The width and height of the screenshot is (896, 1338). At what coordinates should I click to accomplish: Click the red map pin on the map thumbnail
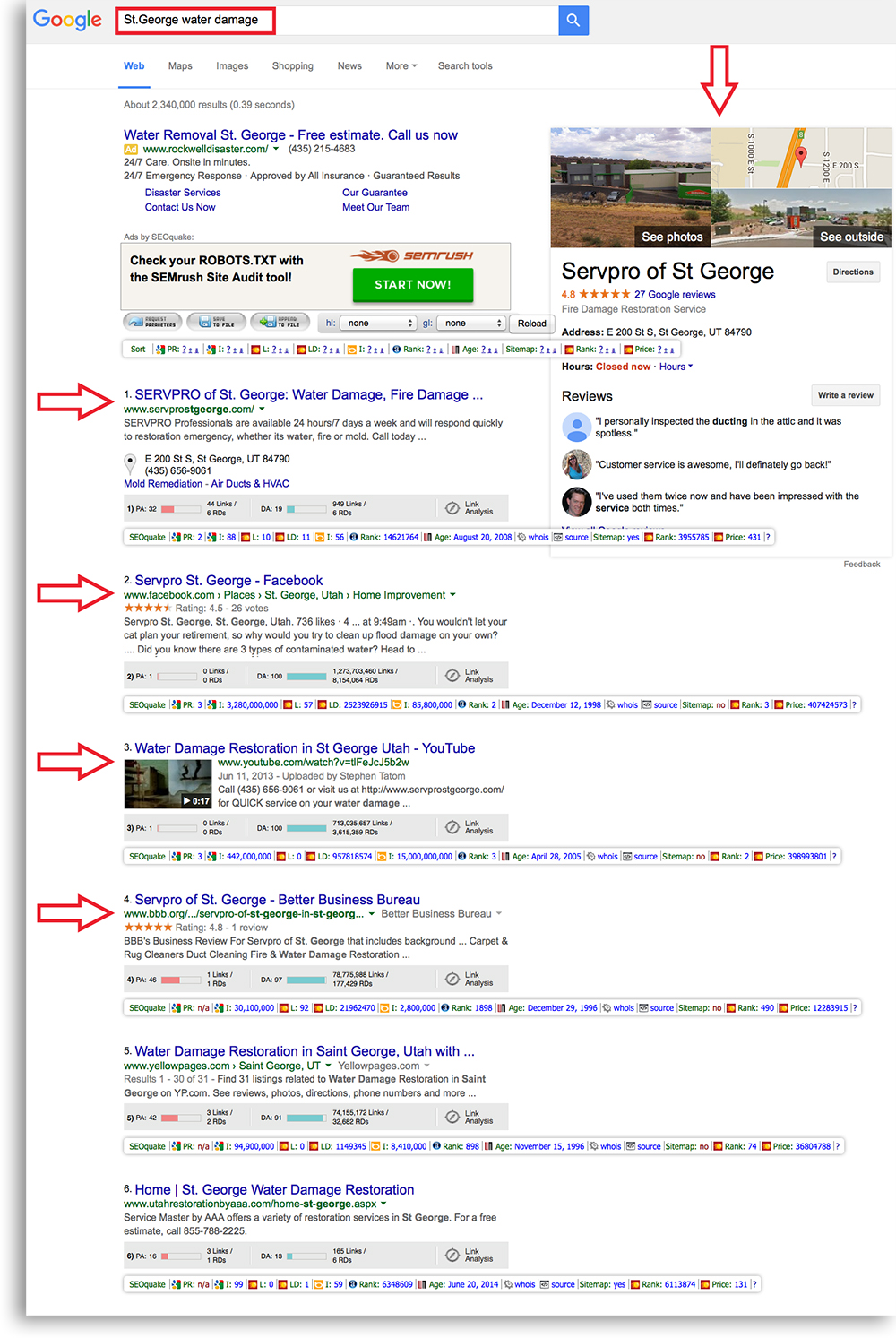801,156
